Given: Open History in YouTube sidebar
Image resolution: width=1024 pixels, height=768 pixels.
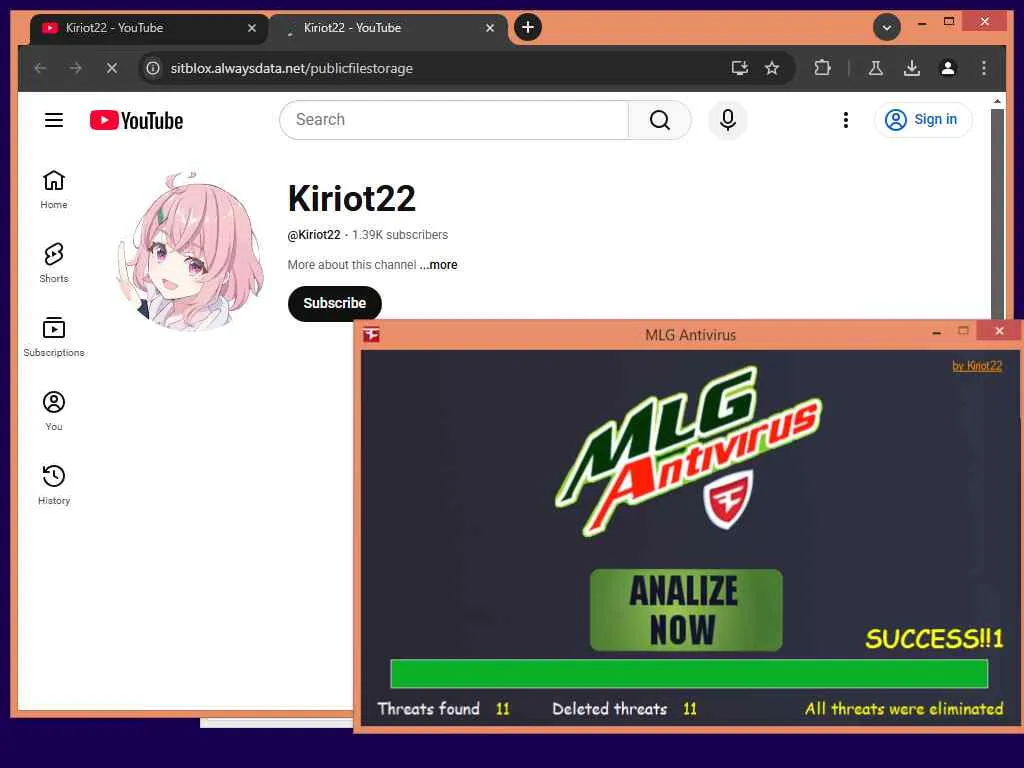Looking at the screenshot, I should point(54,485).
